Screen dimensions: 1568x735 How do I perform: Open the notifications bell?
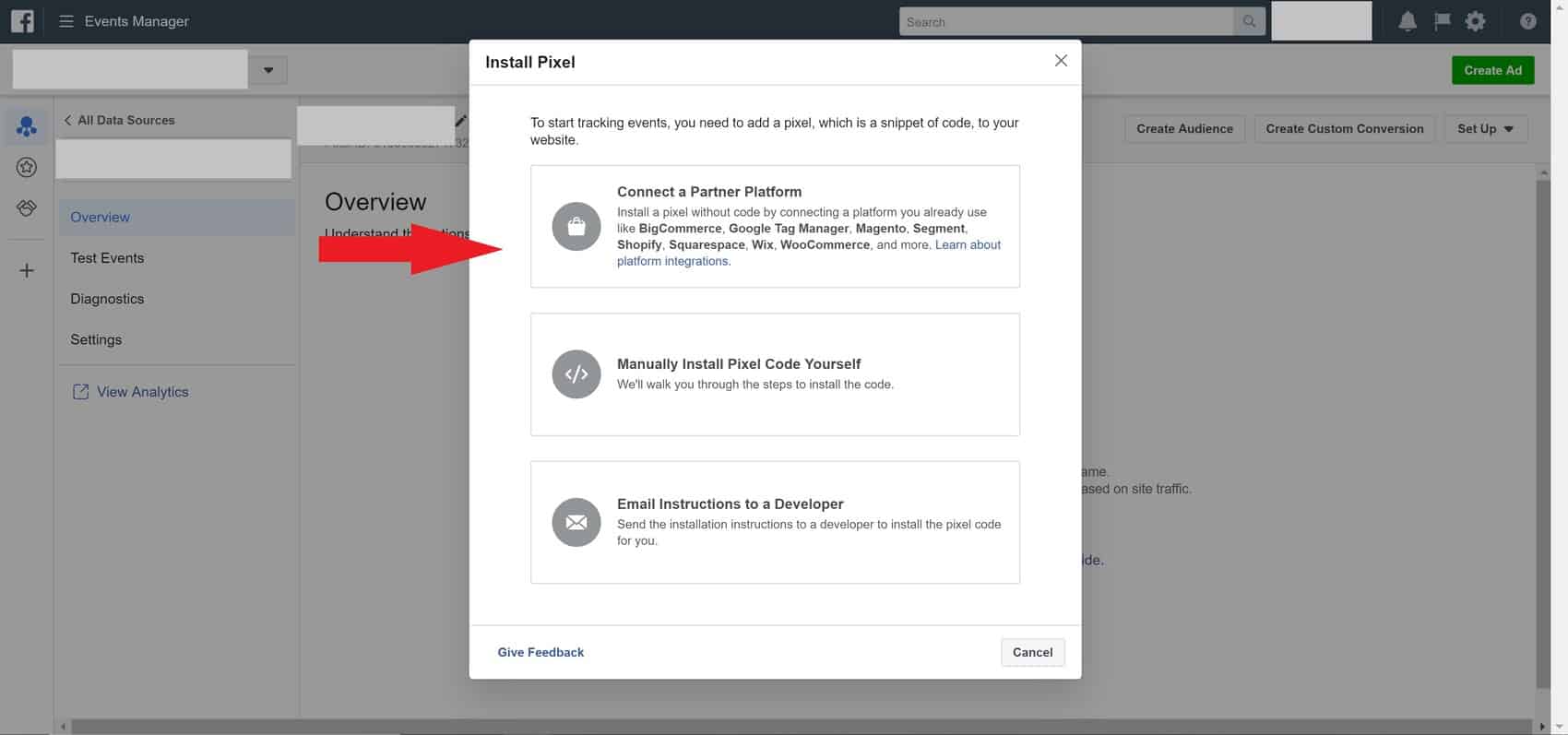[1408, 21]
